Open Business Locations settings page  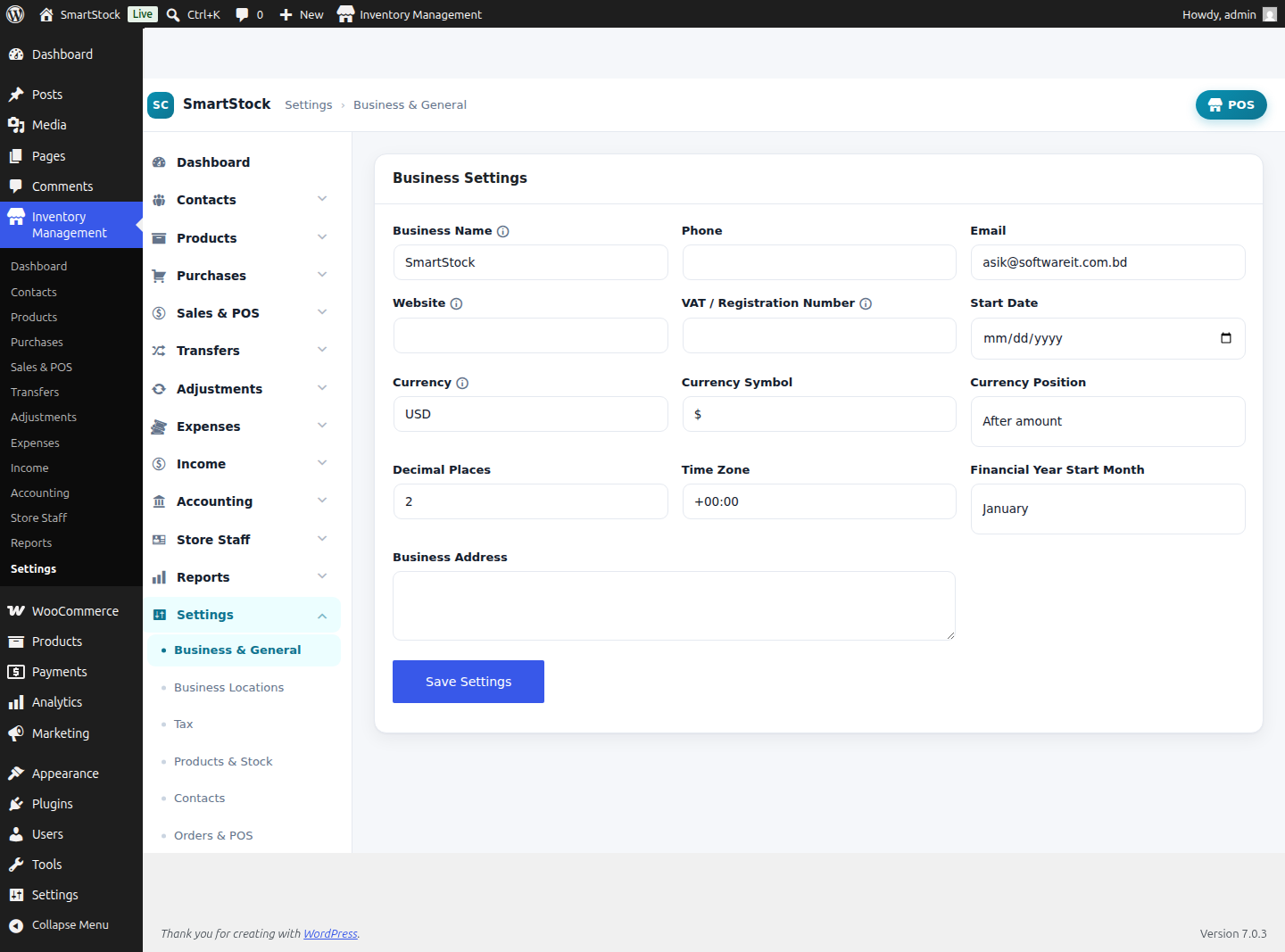[228, 688]
